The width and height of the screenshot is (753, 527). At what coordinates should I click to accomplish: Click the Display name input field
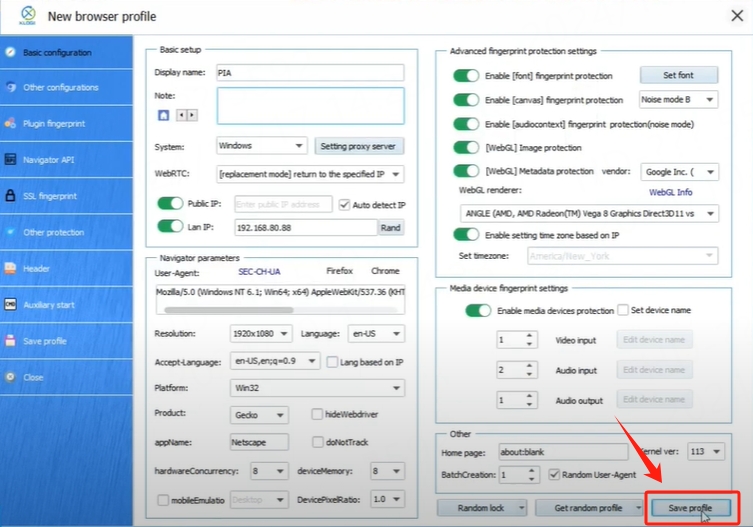coord(309,72)
